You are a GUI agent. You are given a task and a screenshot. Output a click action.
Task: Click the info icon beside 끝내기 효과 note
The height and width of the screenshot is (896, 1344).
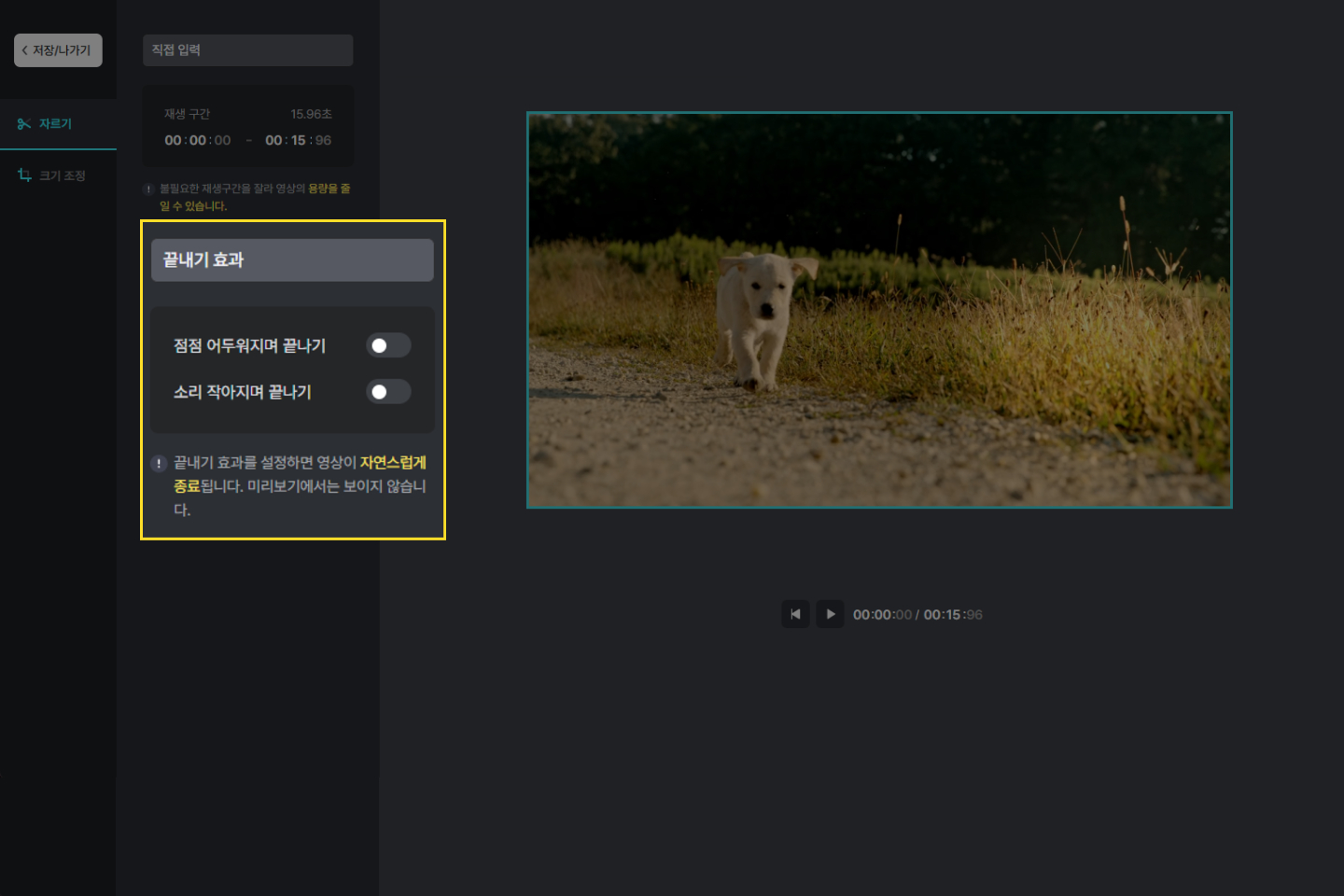tap(159, 464)
